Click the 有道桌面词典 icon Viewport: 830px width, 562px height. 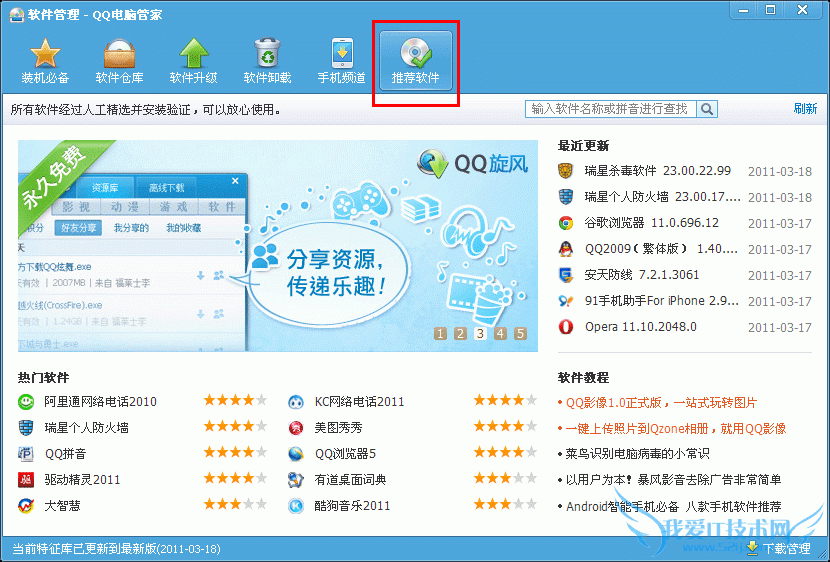(x=296, y=479)
